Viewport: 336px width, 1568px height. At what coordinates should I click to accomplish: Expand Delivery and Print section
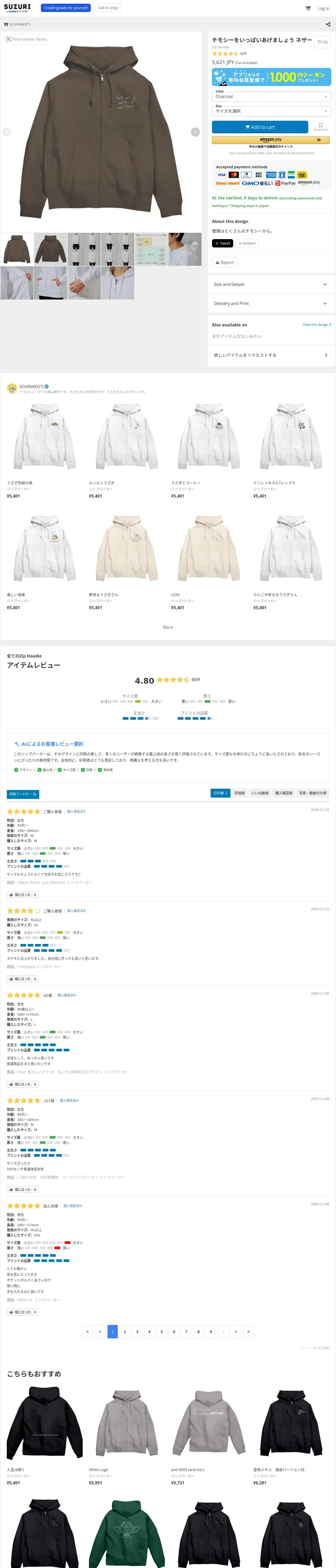pos(271,303)
